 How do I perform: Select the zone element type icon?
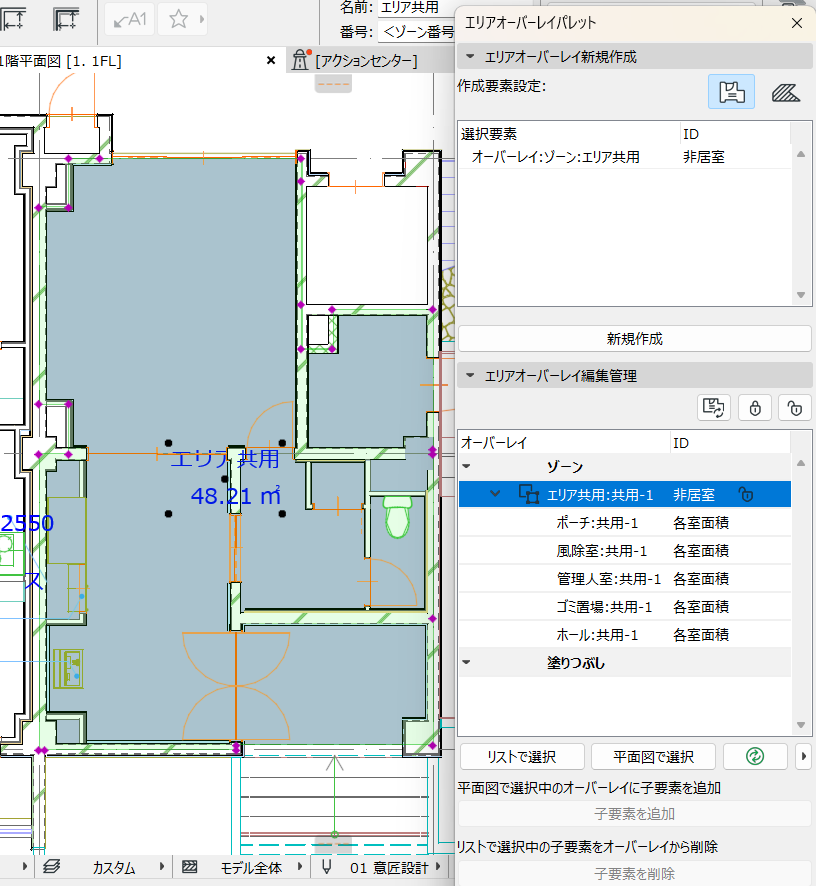point(731,92)
